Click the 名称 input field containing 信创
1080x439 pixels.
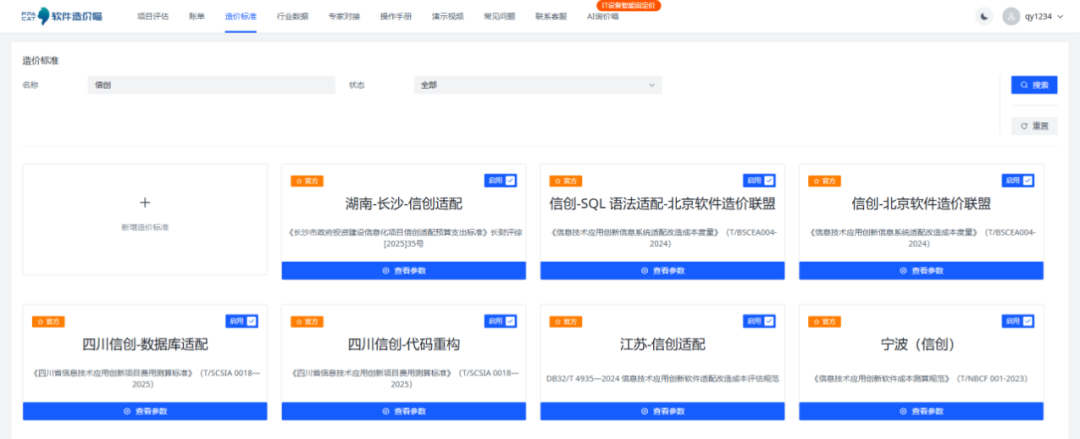211,85
